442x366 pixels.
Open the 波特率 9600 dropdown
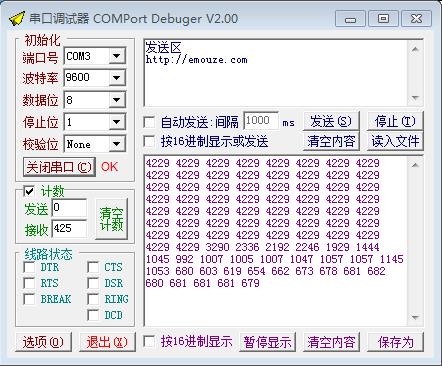tap(116, 78)
